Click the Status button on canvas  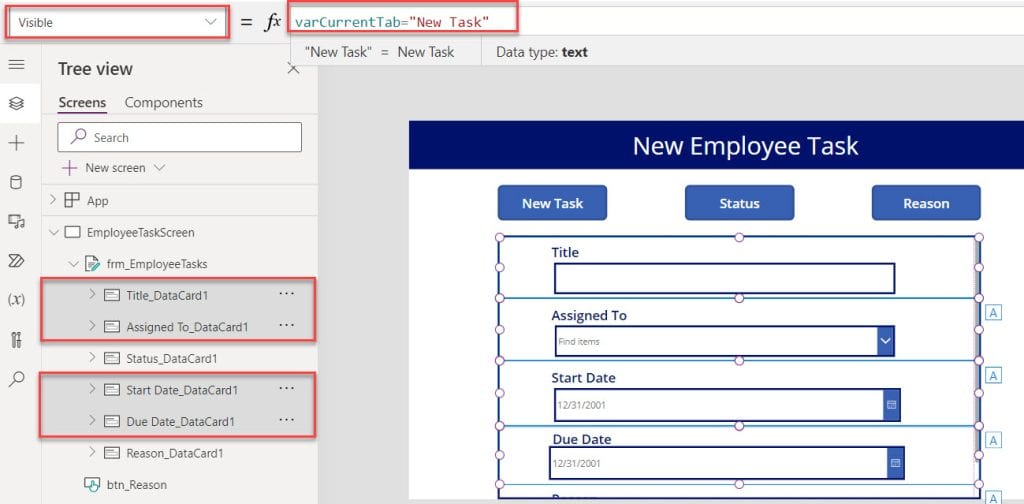pyautogui.click(x=739, y=203)
